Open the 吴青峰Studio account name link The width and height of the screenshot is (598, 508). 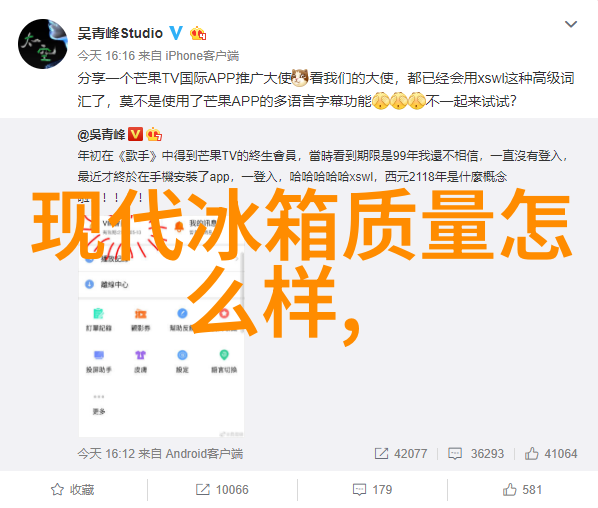(x=120, y=34)
